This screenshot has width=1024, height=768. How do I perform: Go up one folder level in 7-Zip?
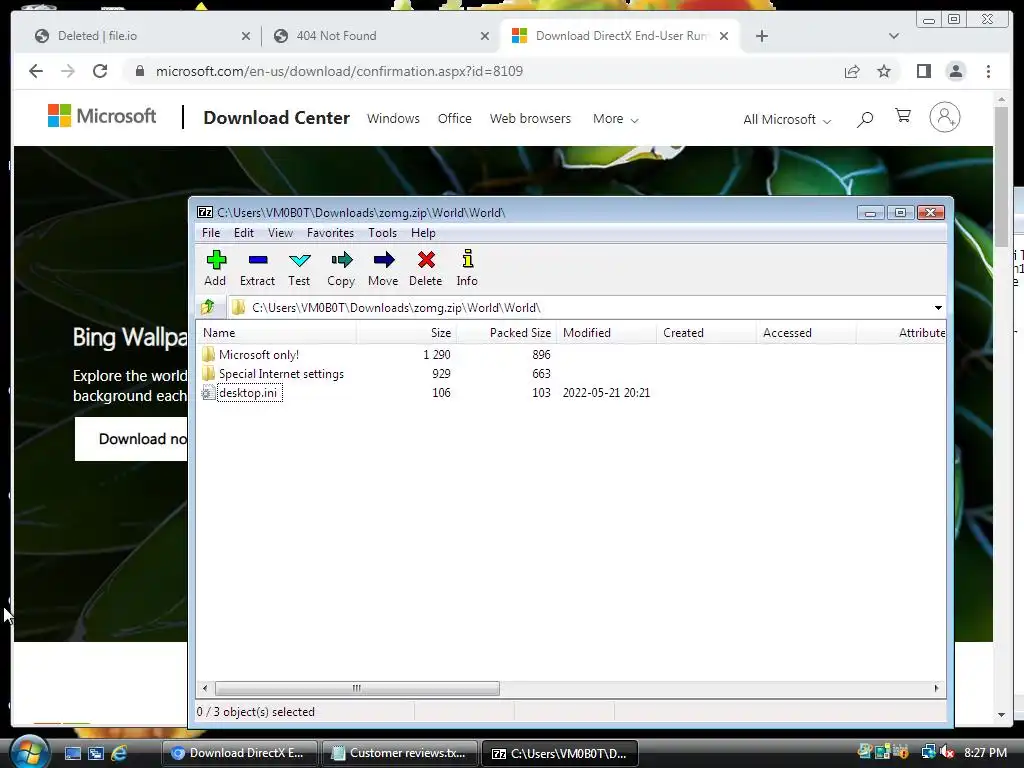point(208,307)
